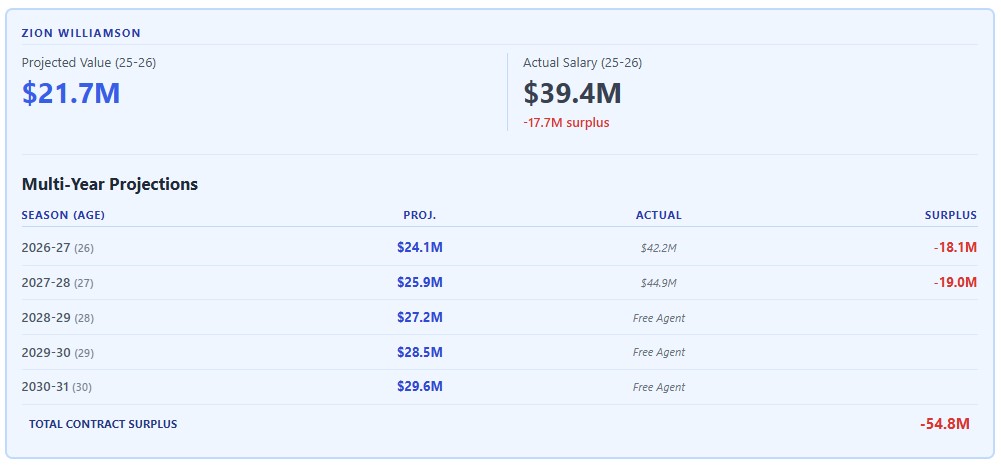Click the $29.6M projection for 2030-31
This screenshot has width=1001, height=466.
[419, 387]
